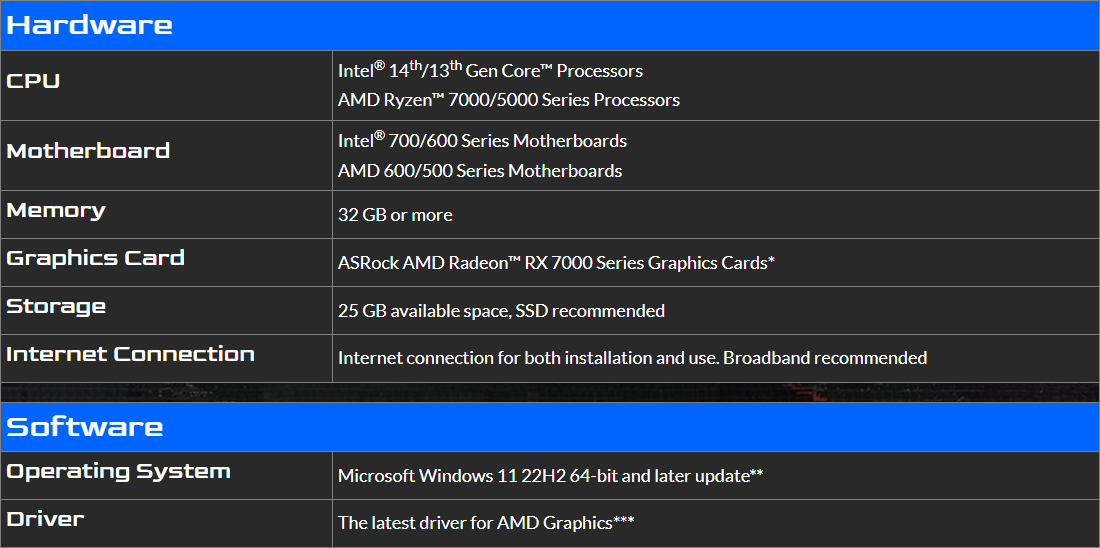Click the Motherboard row label
This screenshot has width=1100, height=548.
88,151
